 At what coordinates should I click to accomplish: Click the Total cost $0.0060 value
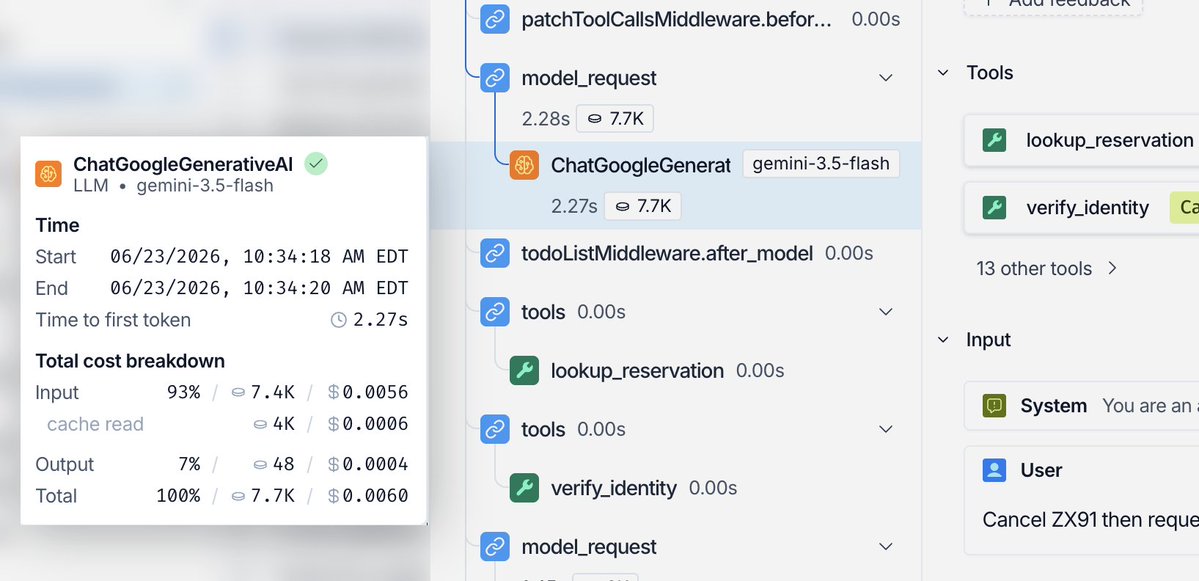pos(368,496)
